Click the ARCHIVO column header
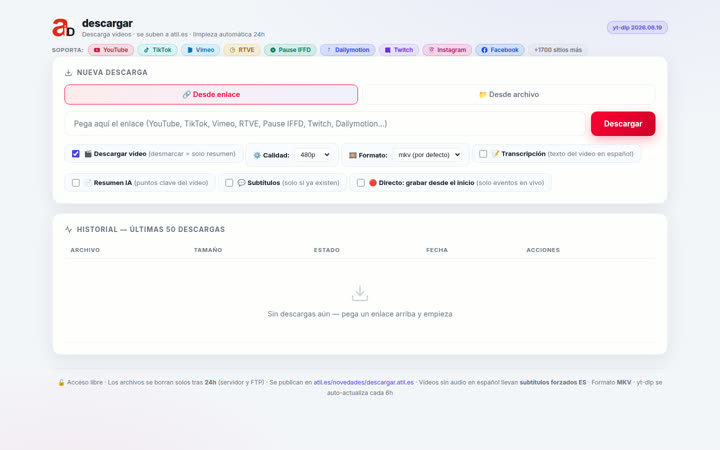Image resolution: width=720 pixels, height=450 pixels. (85, 250)
